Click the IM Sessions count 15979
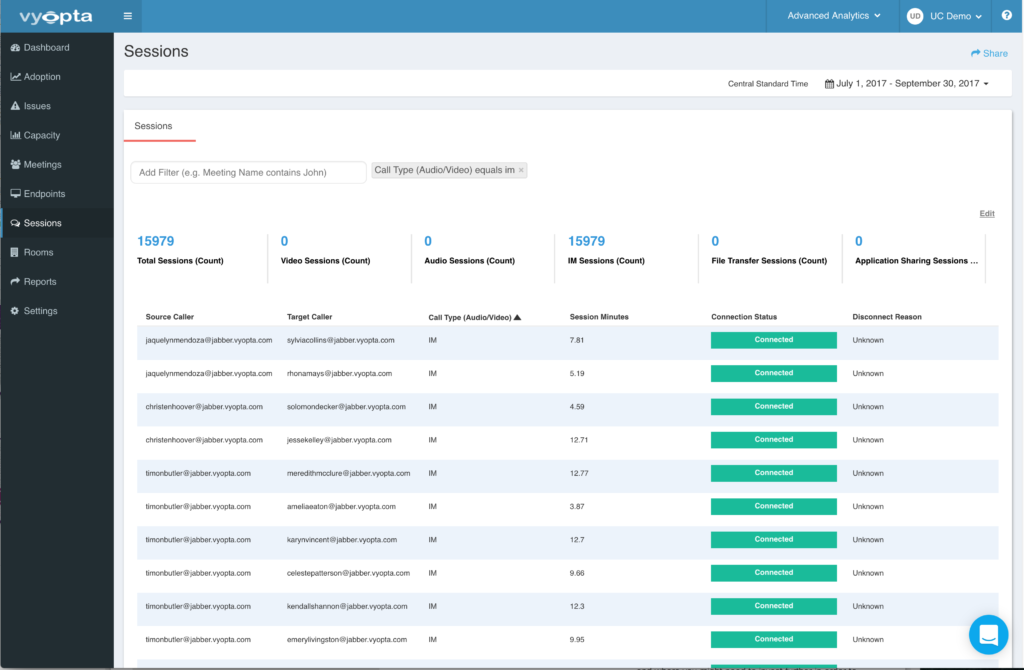Viewport: 1024px width, 670px height. pyautogui.click(x=586, y=241)
